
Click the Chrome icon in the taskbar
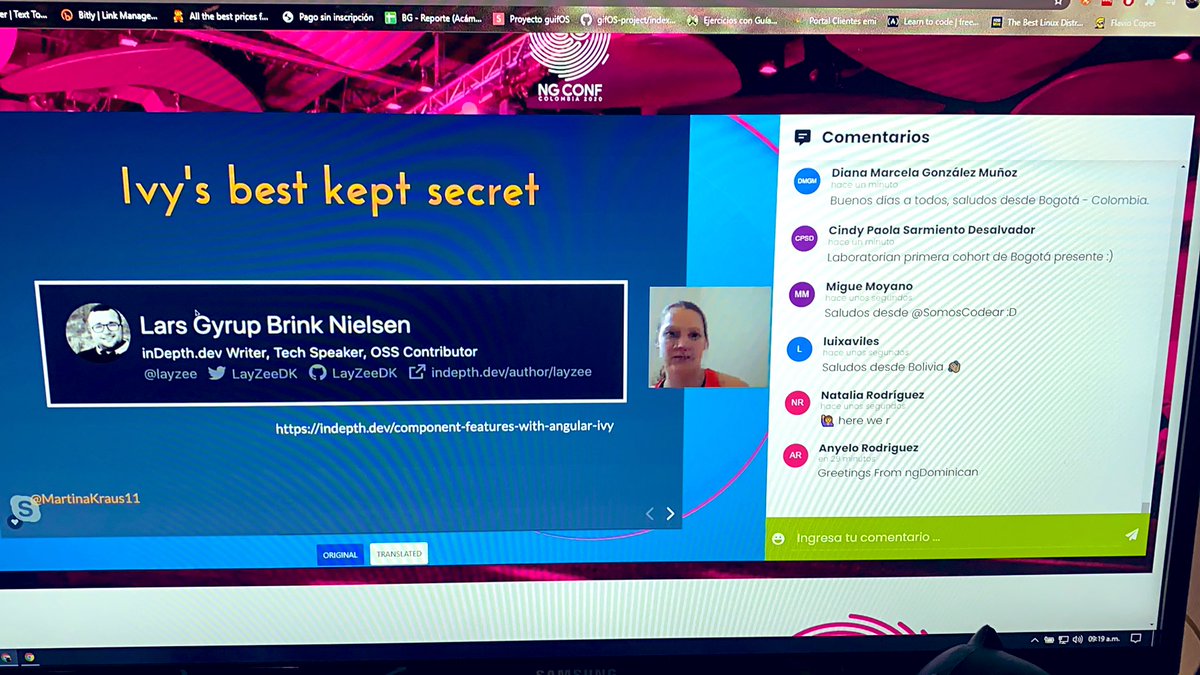tap(30, 657)
